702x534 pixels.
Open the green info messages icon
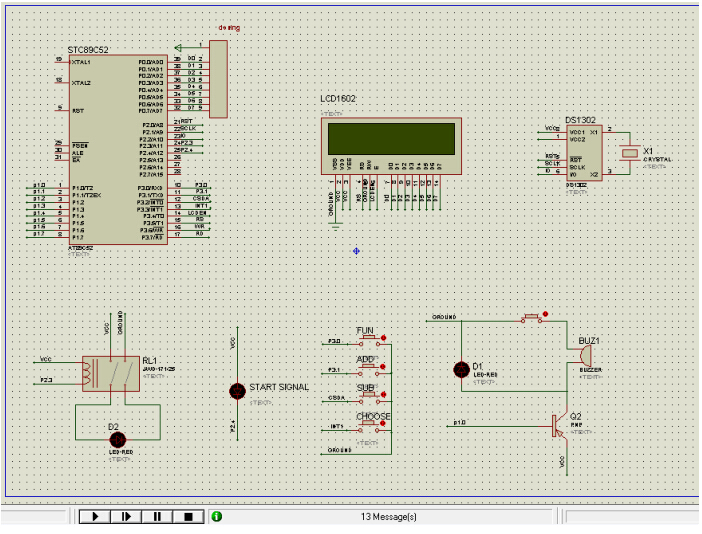216,517
